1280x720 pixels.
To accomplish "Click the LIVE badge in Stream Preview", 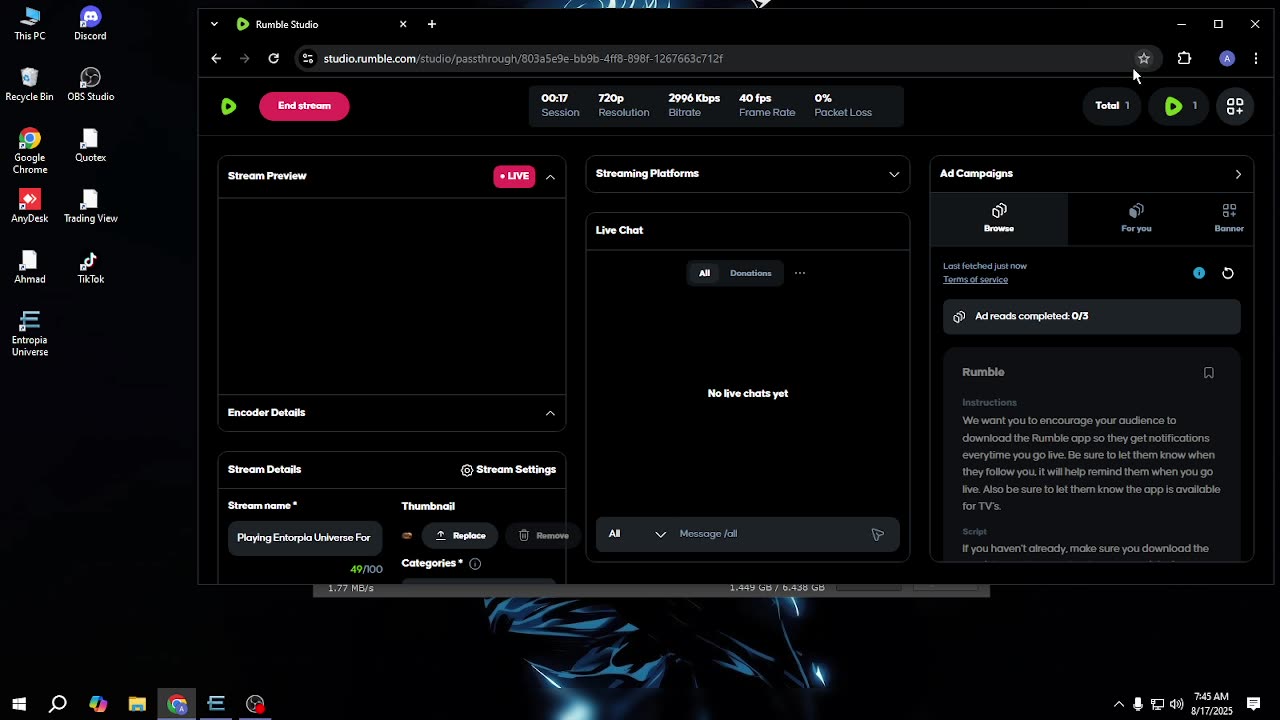I will point(514,176).
